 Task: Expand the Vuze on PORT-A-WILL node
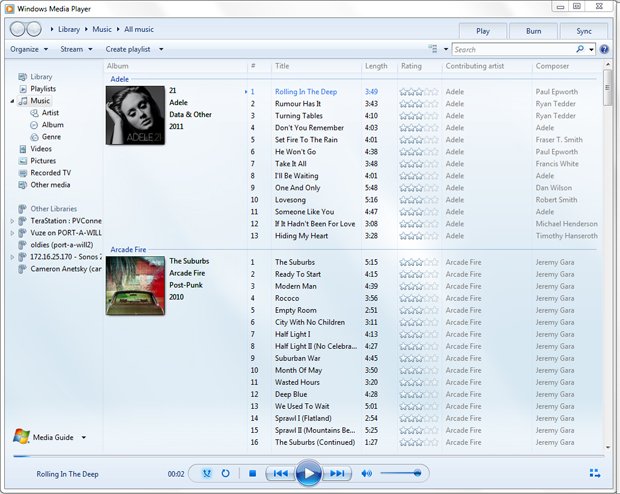[12, 233]
